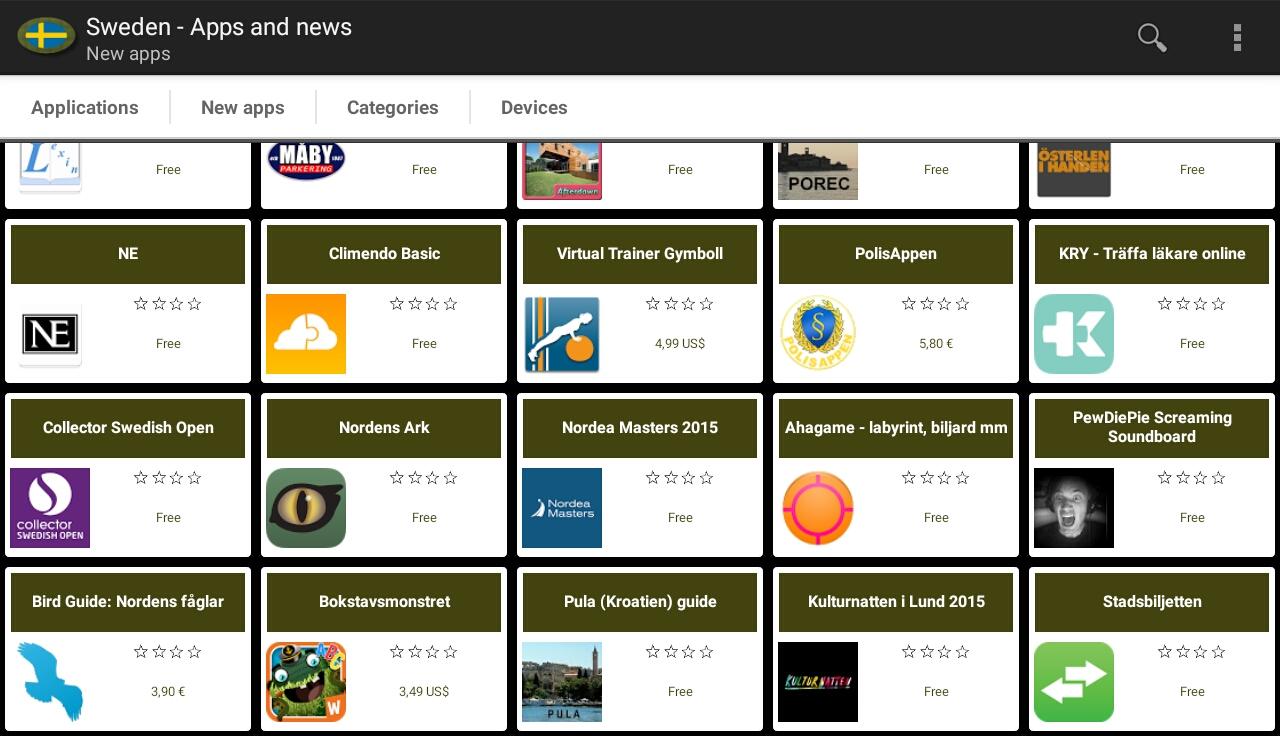Tap the Stadsbiljetten green arrows icon
The image size is (1280, 736).
pos(1074,682)
